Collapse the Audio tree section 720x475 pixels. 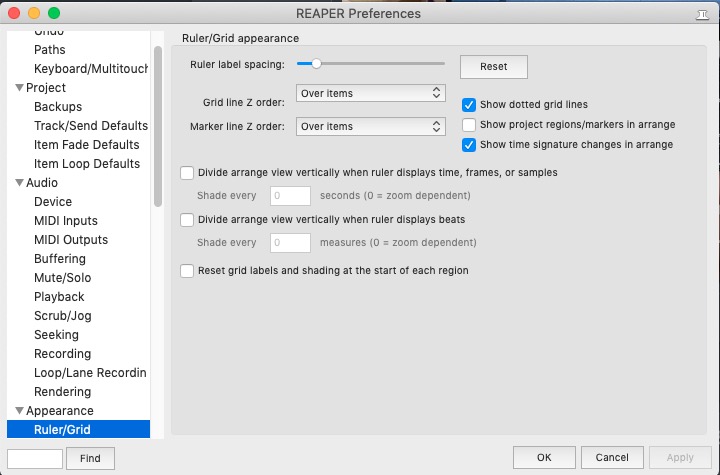(x=19, y=182)
